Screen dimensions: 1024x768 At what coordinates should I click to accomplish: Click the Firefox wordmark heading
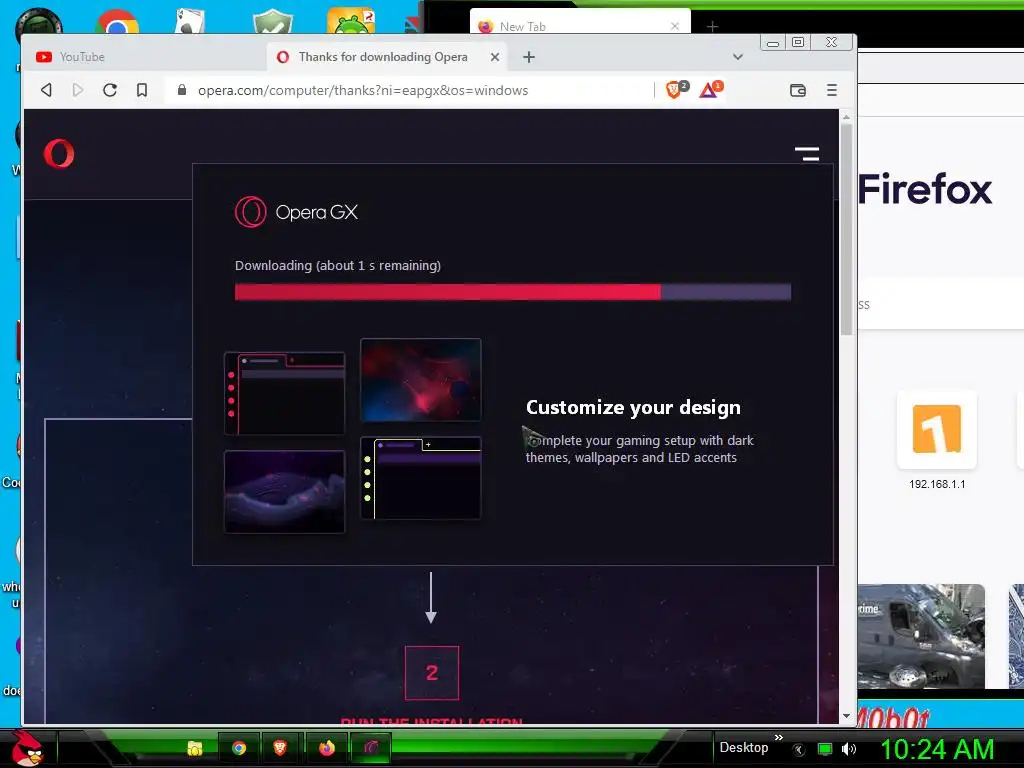925,189
